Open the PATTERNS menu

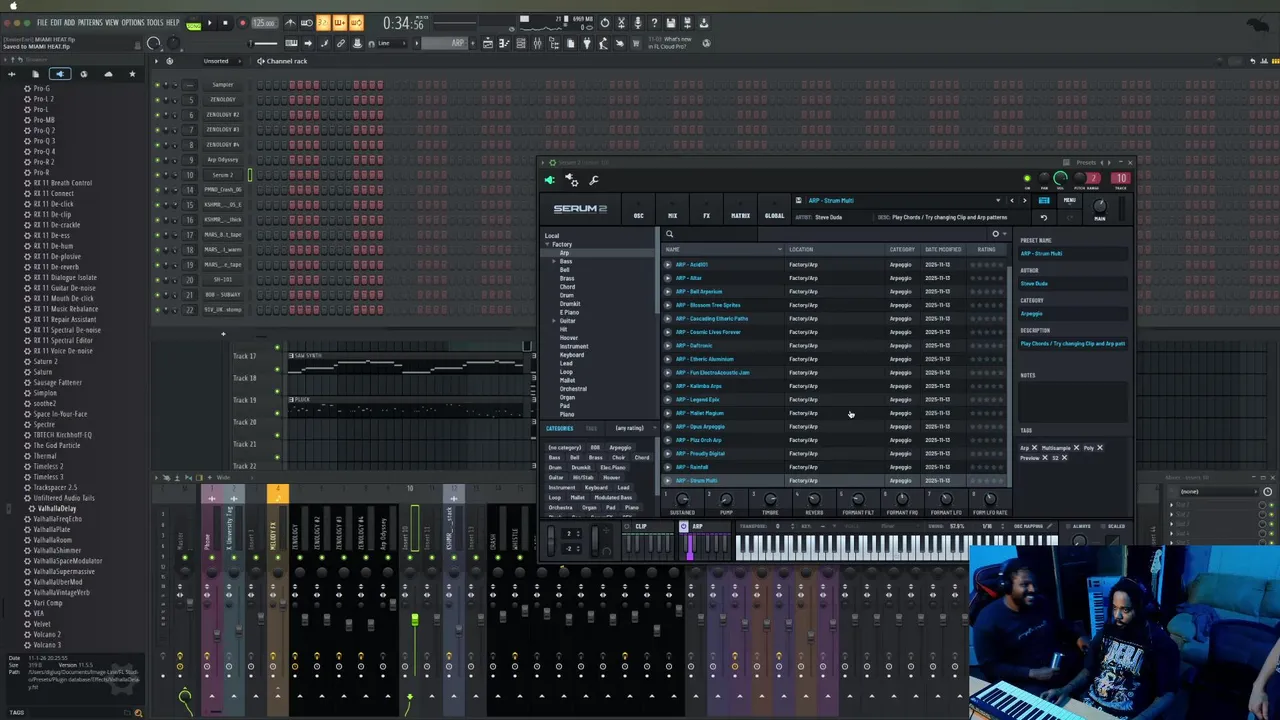pos(90,23)
